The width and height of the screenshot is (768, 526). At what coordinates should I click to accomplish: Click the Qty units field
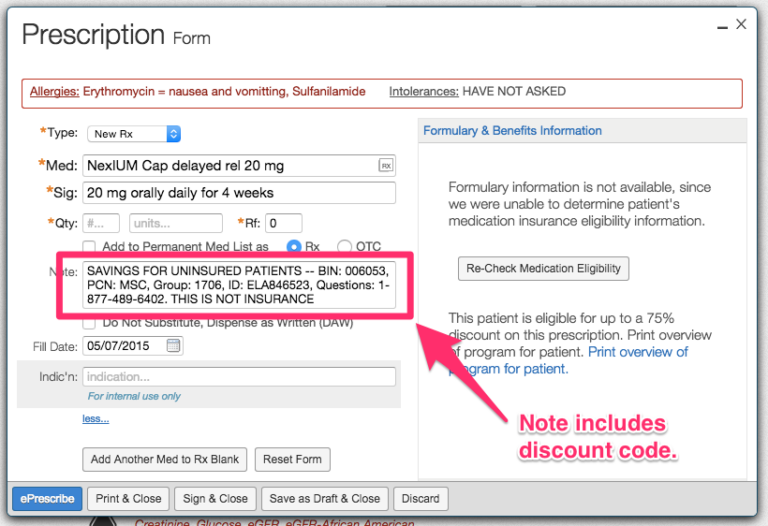176,223
